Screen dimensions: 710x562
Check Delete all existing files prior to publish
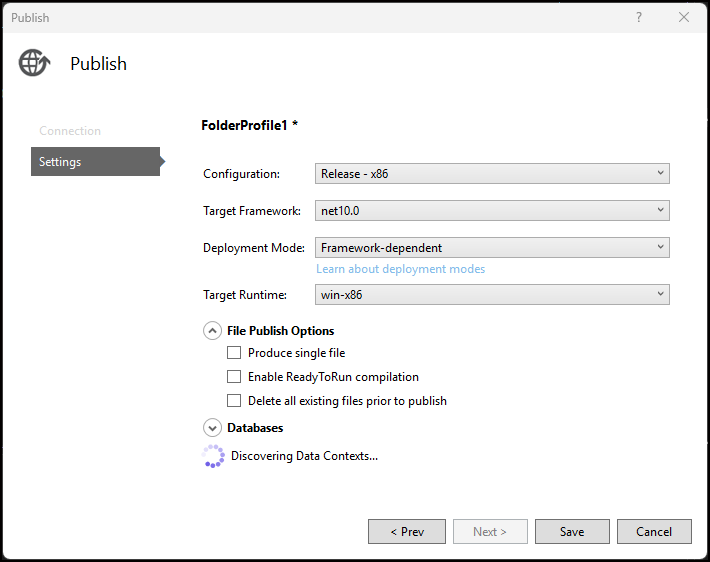pos(234,401)
